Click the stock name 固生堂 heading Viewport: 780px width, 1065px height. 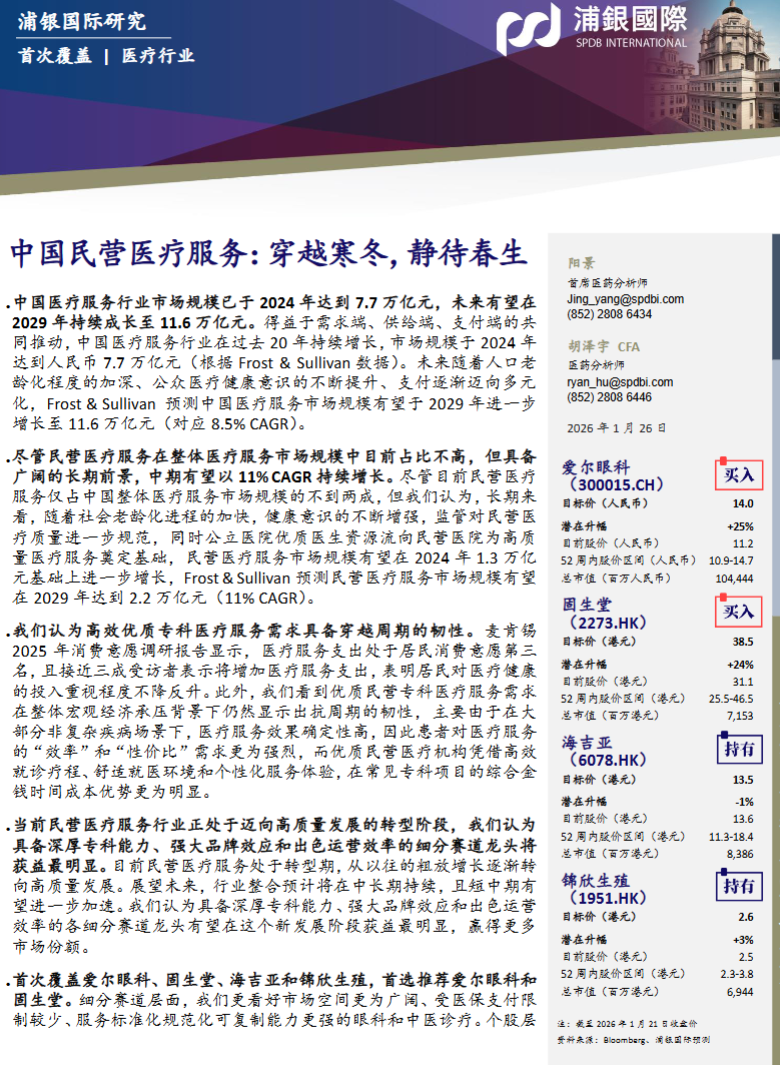pyautogui.click(x=587, y=604)
